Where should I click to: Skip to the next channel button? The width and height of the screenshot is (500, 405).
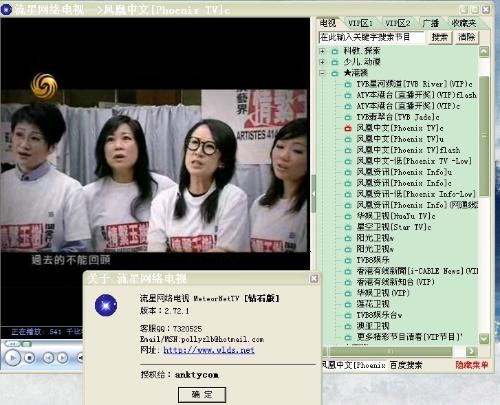(x=62, y=358)
